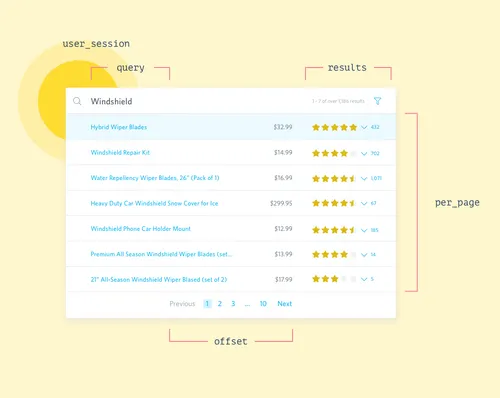This screenshot has width=500, height=398.
Task: Open the Hybrid Wiper Blades product link
Action: (119, 127)
